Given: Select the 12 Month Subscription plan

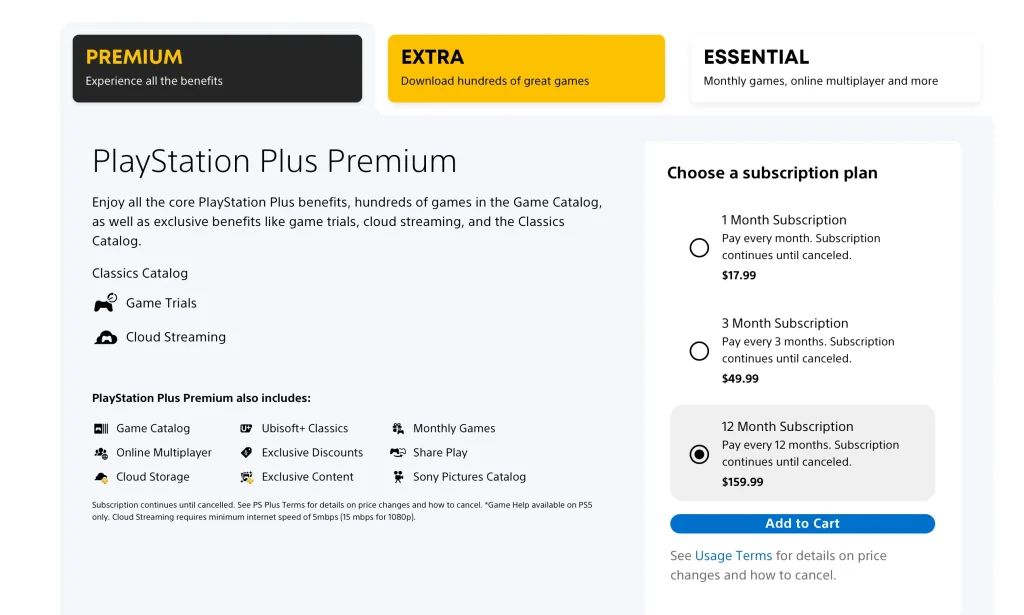Looking at the screenshot, I should (699, 453).
